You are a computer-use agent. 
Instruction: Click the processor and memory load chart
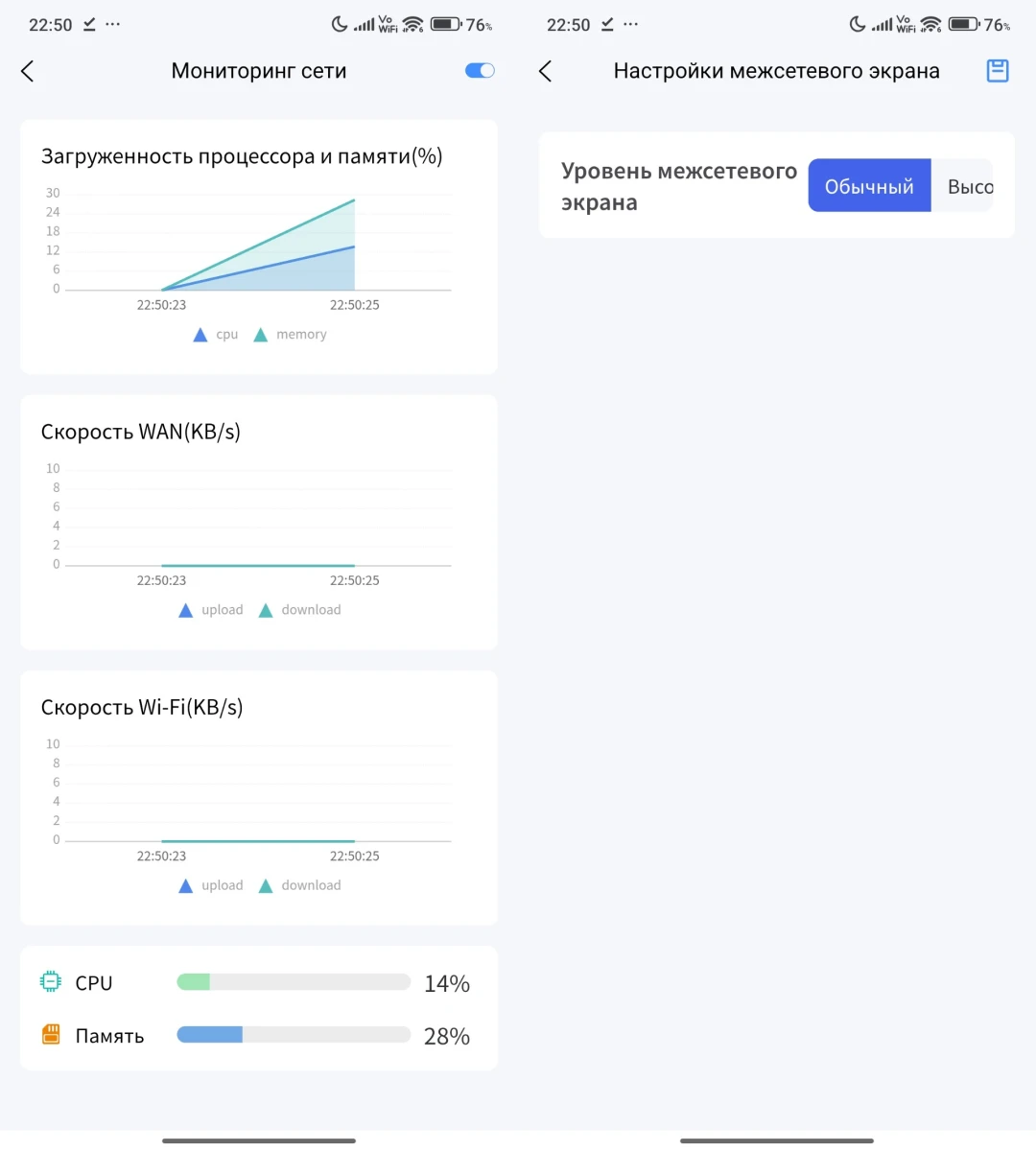pos(258,245)
